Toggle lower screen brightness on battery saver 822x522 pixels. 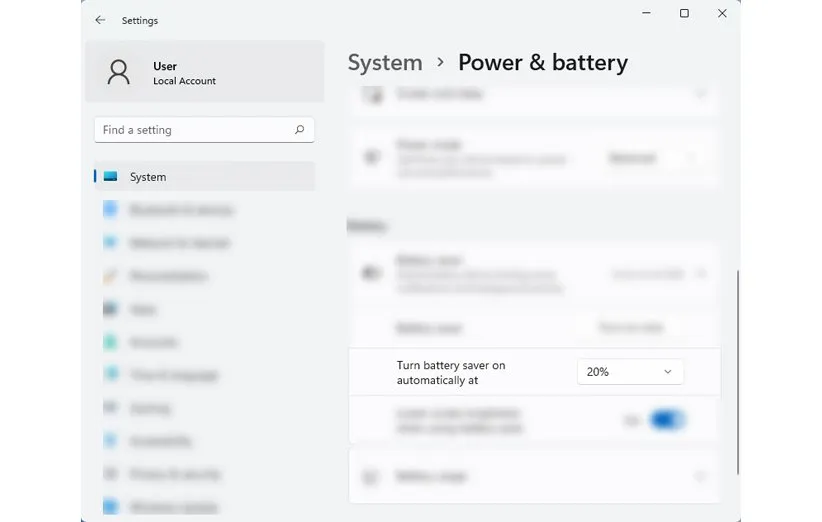coord(667,421)
